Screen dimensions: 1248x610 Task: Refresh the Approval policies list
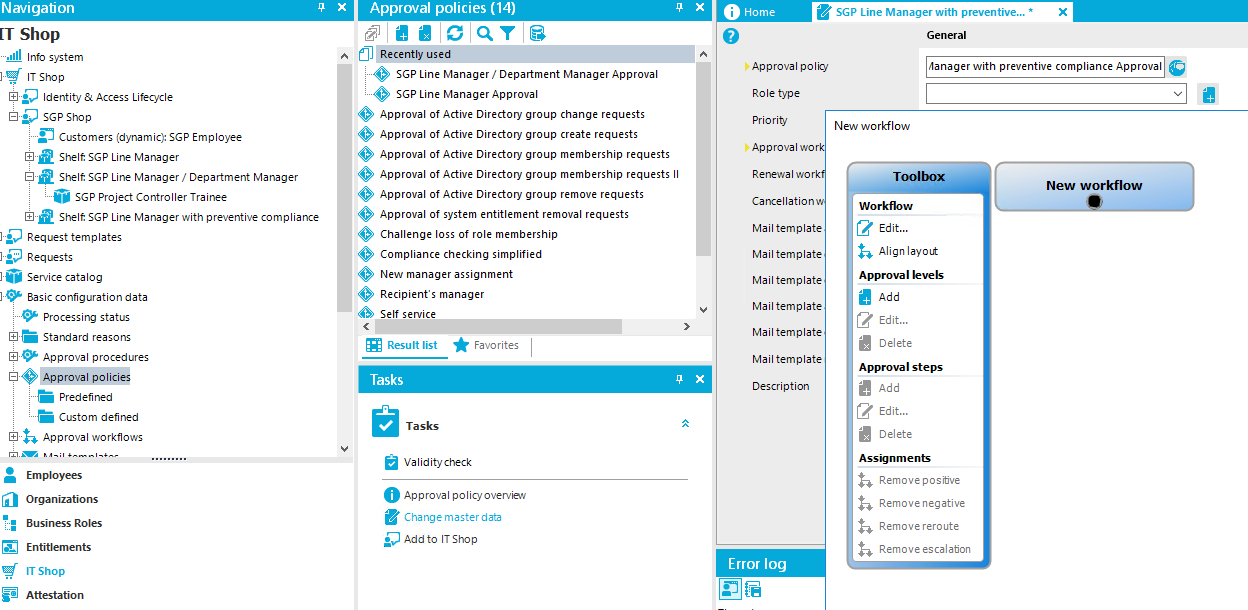coord(455,33)
